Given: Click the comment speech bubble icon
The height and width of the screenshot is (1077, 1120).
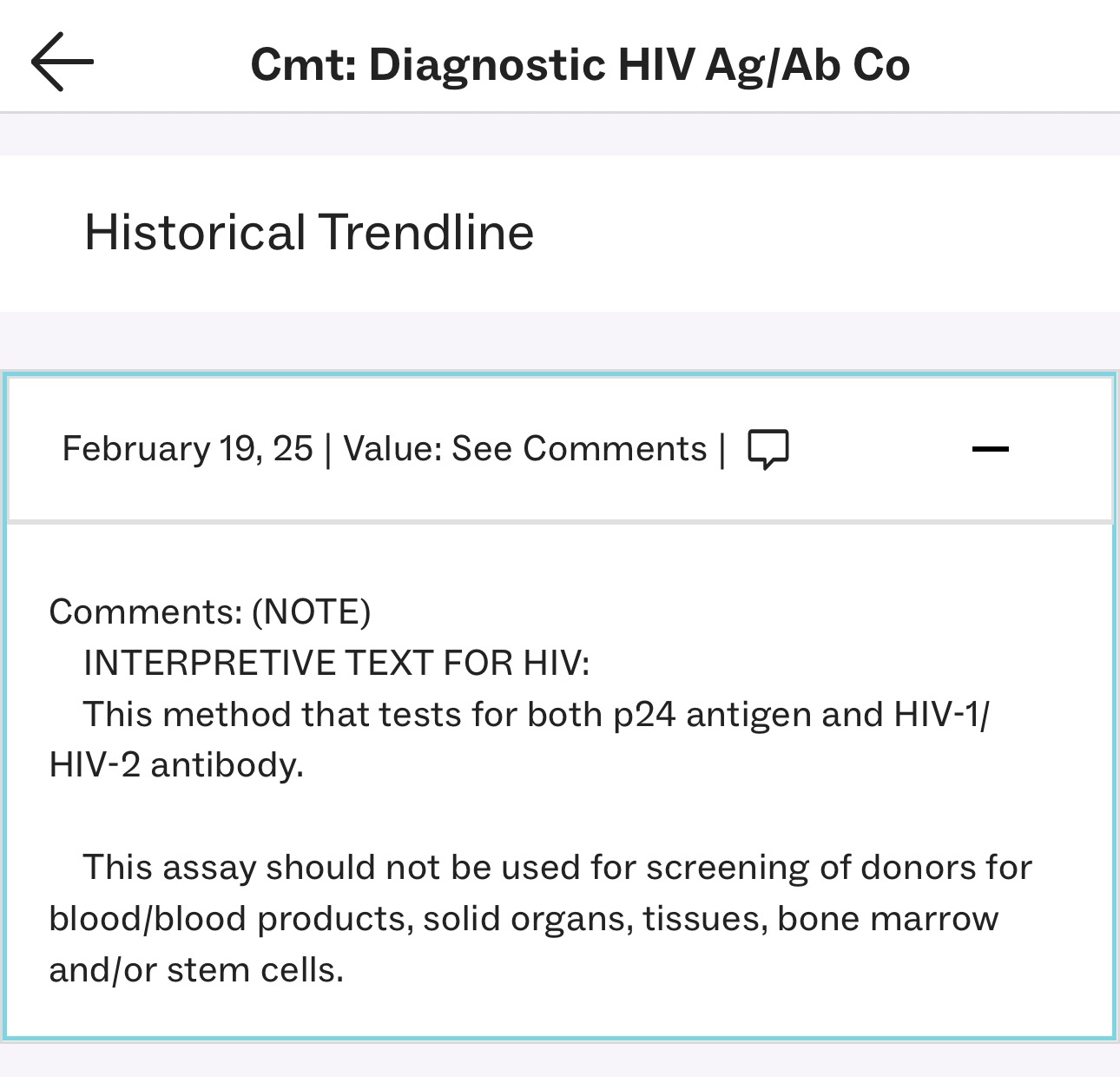Looking at the screenshot, I should 768,449.
